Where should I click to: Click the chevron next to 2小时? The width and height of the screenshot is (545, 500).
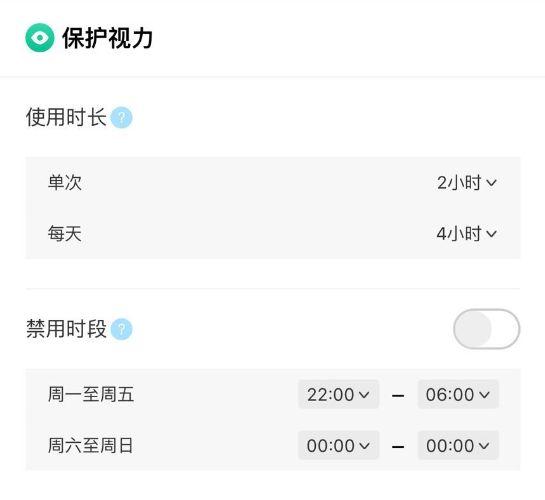pos(491,183)
